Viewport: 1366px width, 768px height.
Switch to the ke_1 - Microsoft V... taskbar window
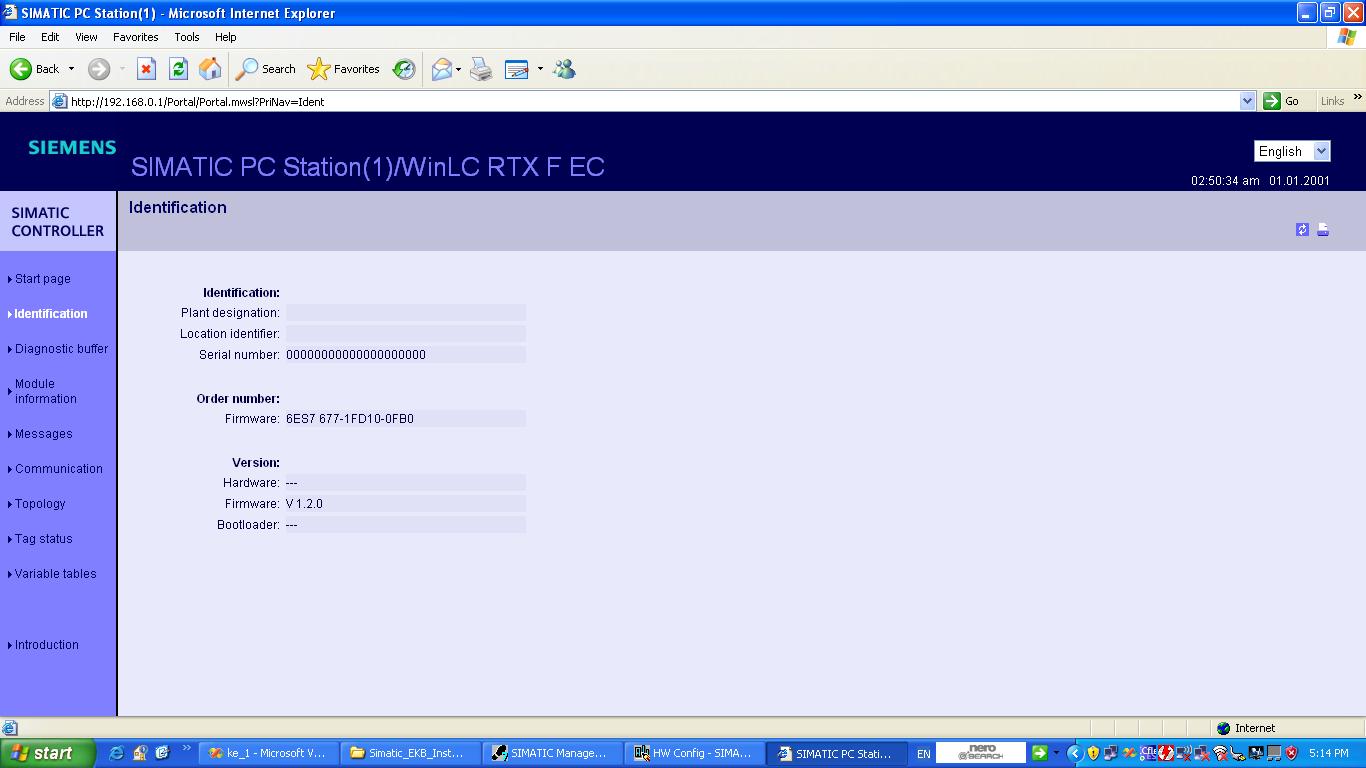(x=268, y=753)
